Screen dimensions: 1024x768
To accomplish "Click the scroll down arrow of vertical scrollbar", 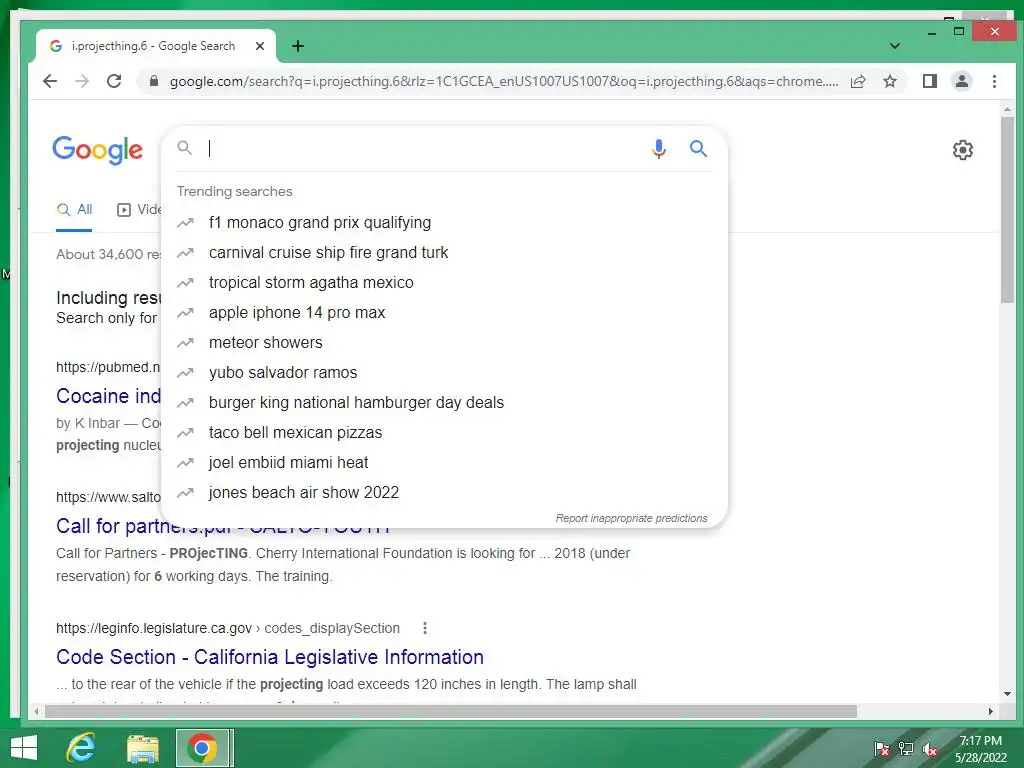I will 1007,694.
